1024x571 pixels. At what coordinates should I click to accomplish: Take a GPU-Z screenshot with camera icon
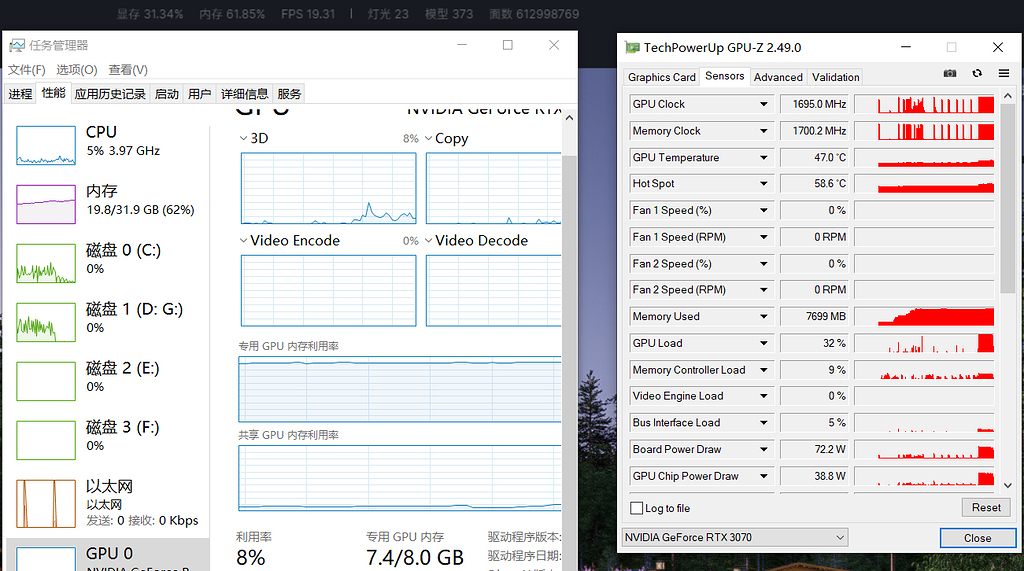[950, 73]
